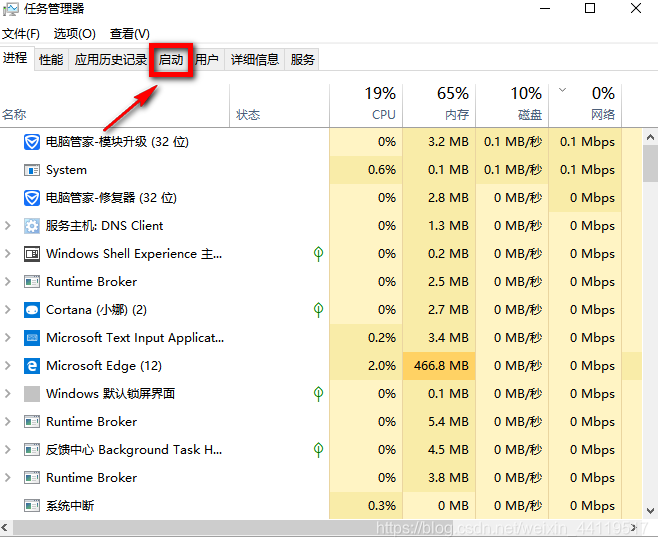Screen dimensions: 658x547
Task: Click the vertical scrollbar down arrow
Action: pyautogui.click(x=650, y=511)
